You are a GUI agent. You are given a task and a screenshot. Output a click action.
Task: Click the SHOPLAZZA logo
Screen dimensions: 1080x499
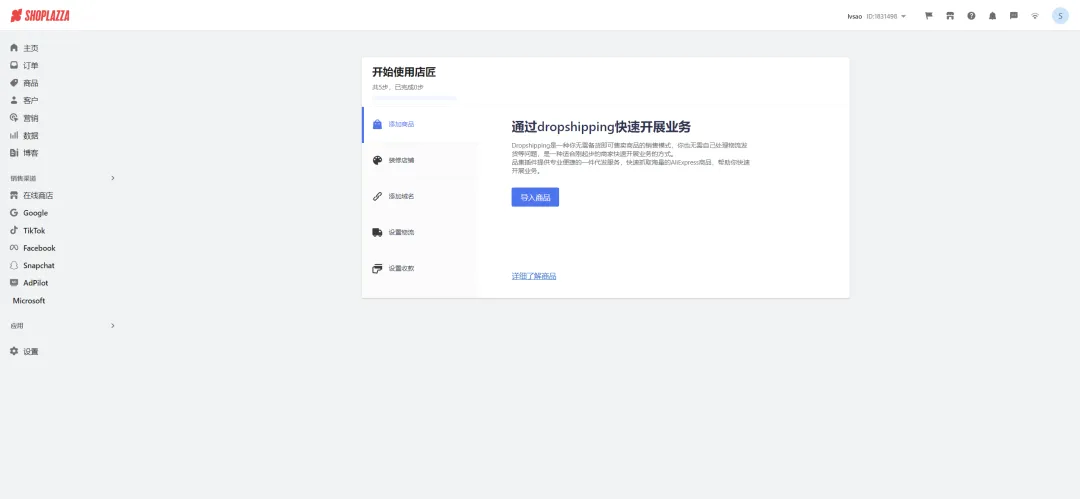tap(40, 16)
